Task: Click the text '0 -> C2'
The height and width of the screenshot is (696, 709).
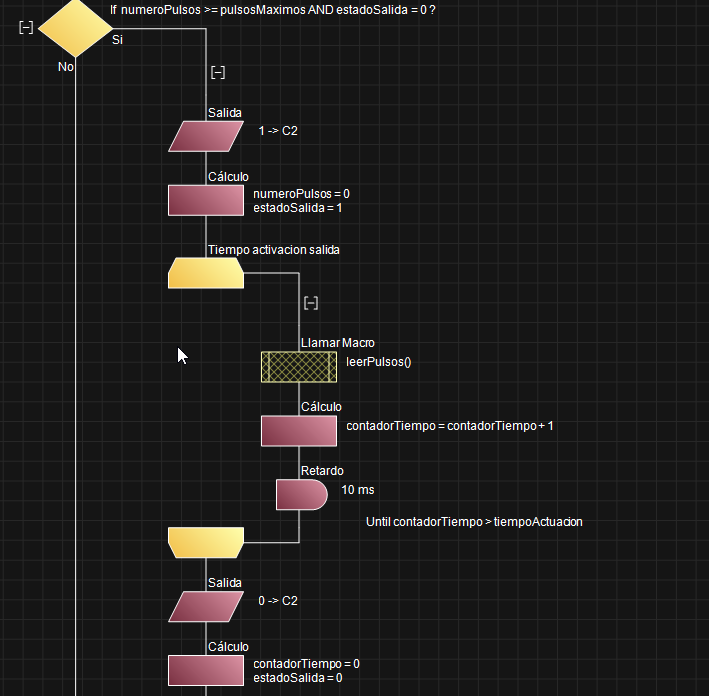Action: pos(278,601)
